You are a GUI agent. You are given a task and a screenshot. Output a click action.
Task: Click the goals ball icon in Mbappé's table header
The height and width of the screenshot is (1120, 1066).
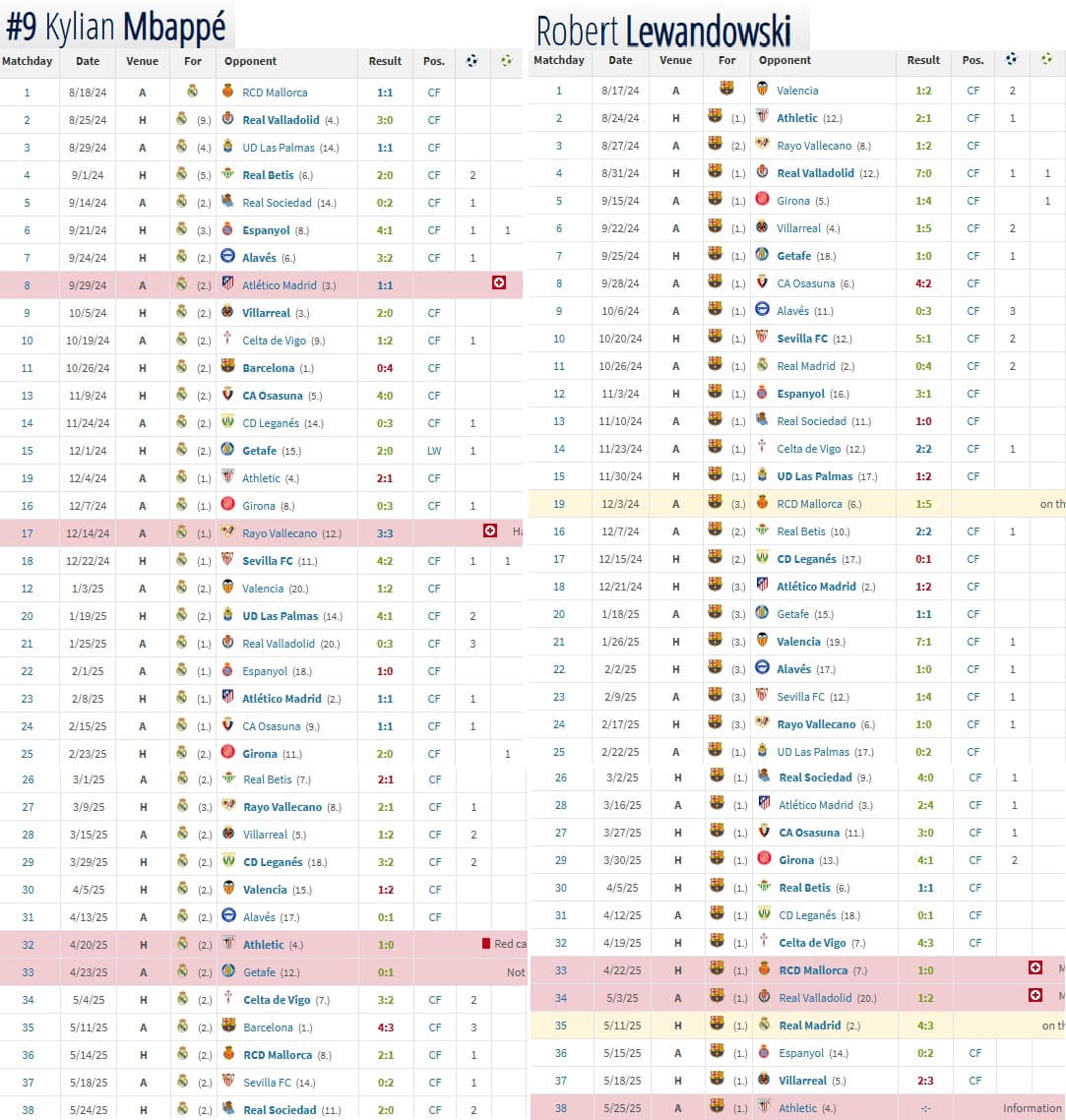(x=472, y=61)
